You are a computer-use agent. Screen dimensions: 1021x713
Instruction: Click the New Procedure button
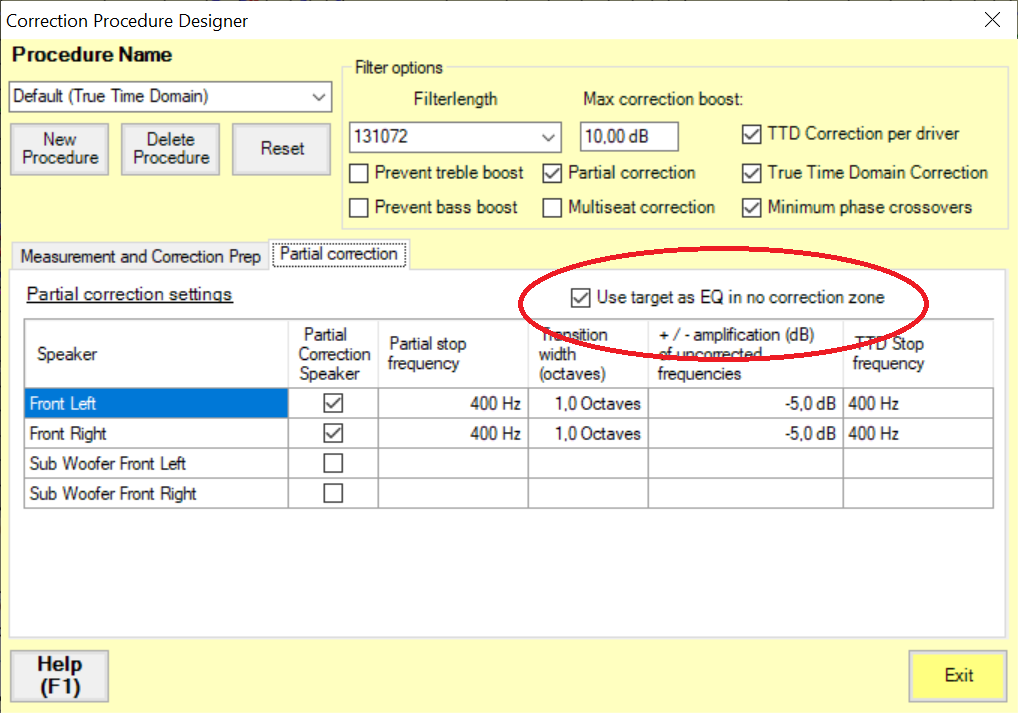click(x=60, y=148)
